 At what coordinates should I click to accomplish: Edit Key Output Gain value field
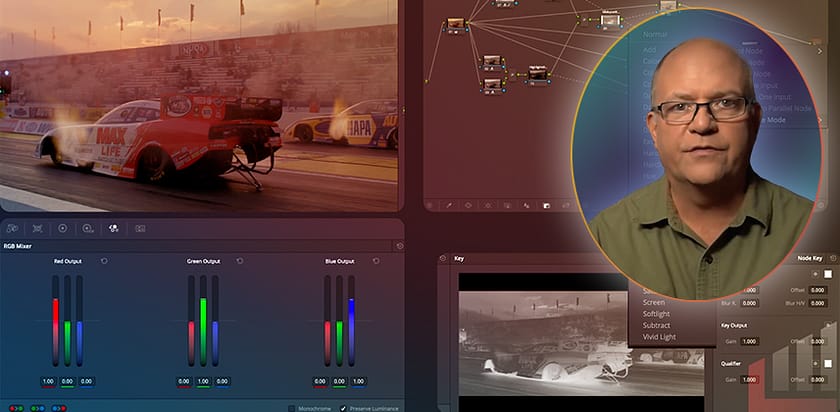tap(749, 341)
